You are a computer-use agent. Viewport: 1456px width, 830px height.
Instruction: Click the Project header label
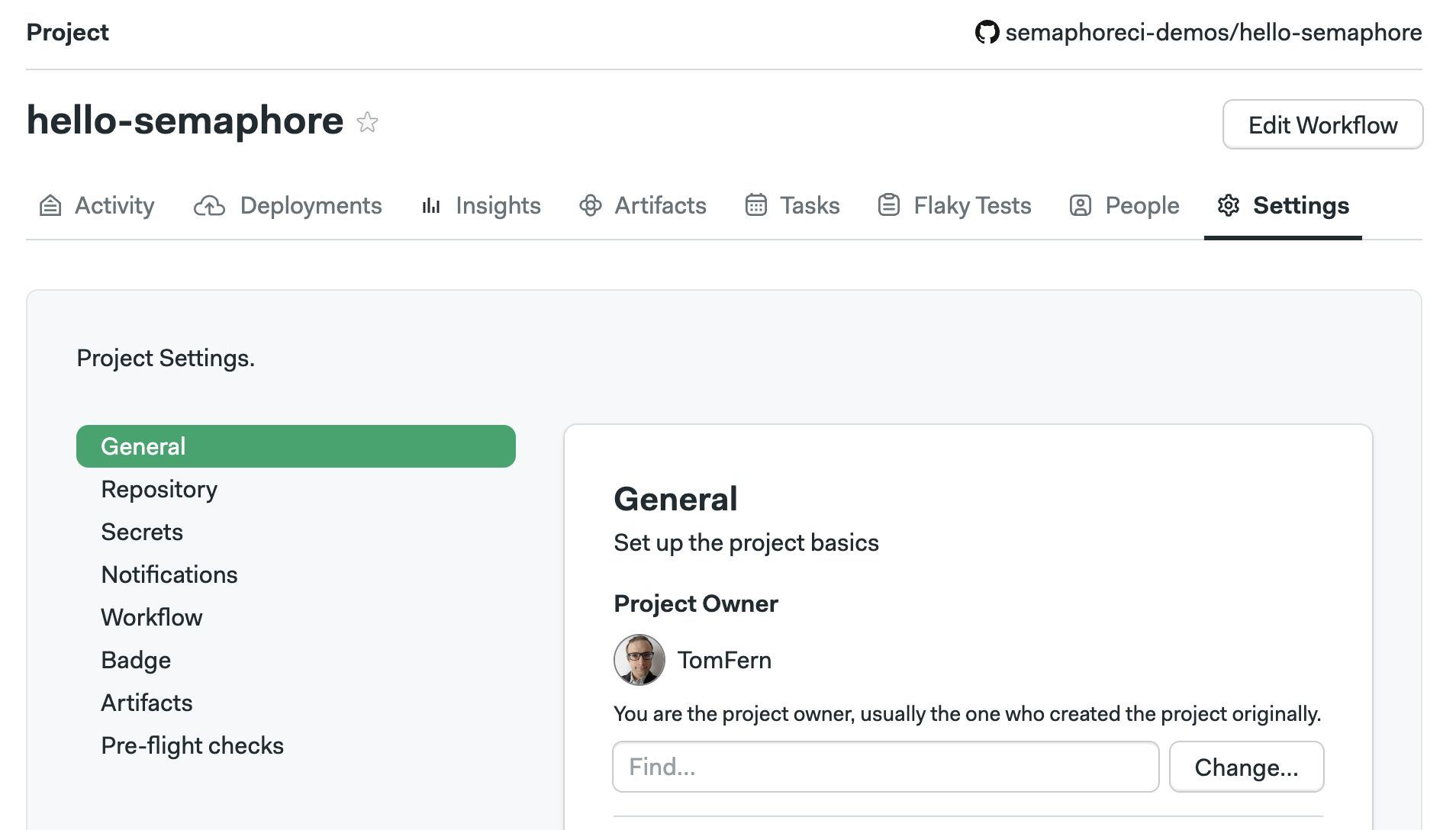click(x=68, y=32)
